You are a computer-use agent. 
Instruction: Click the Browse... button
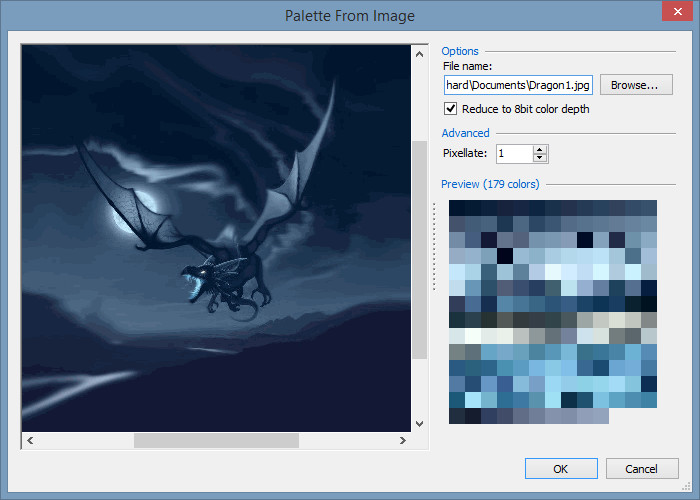pyautogui.click(x=636, y=85)
